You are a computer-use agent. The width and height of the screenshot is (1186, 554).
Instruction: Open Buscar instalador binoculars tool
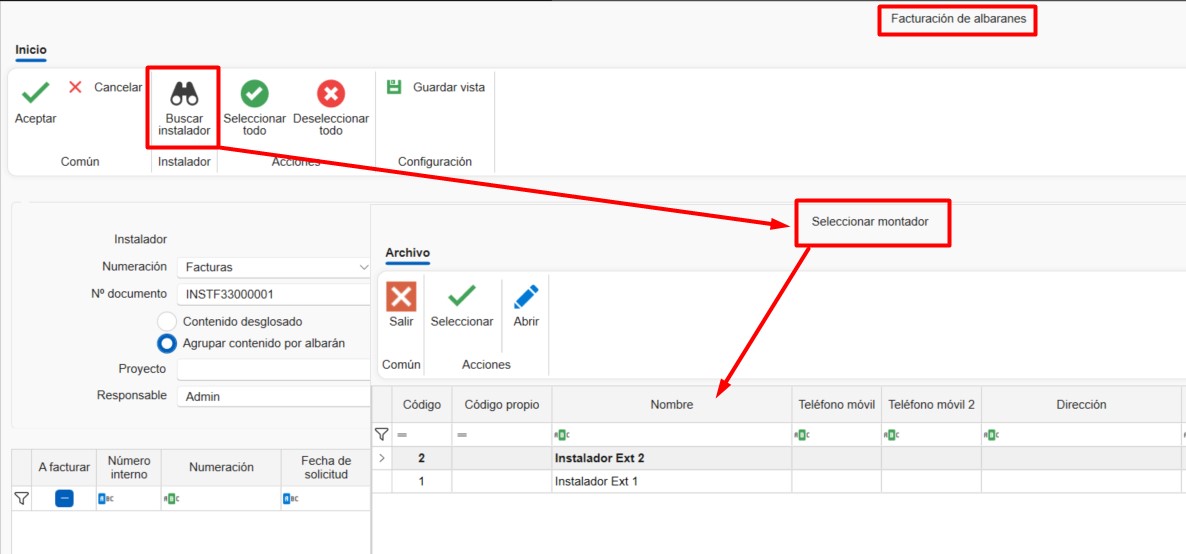tap(183, 94)
